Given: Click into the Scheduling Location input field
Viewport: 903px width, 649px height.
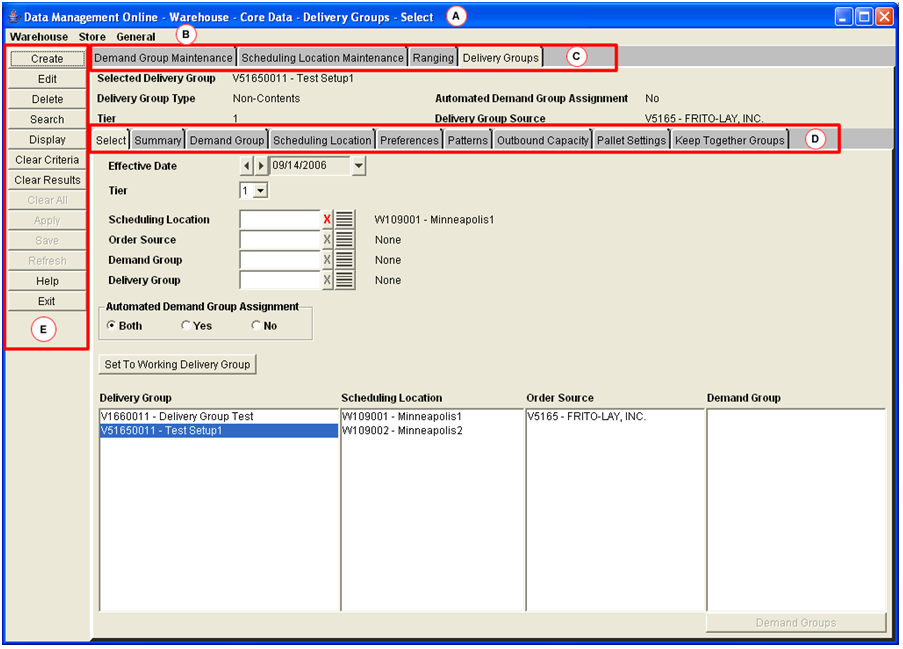Looking at the screenshot, I should 280,219.
